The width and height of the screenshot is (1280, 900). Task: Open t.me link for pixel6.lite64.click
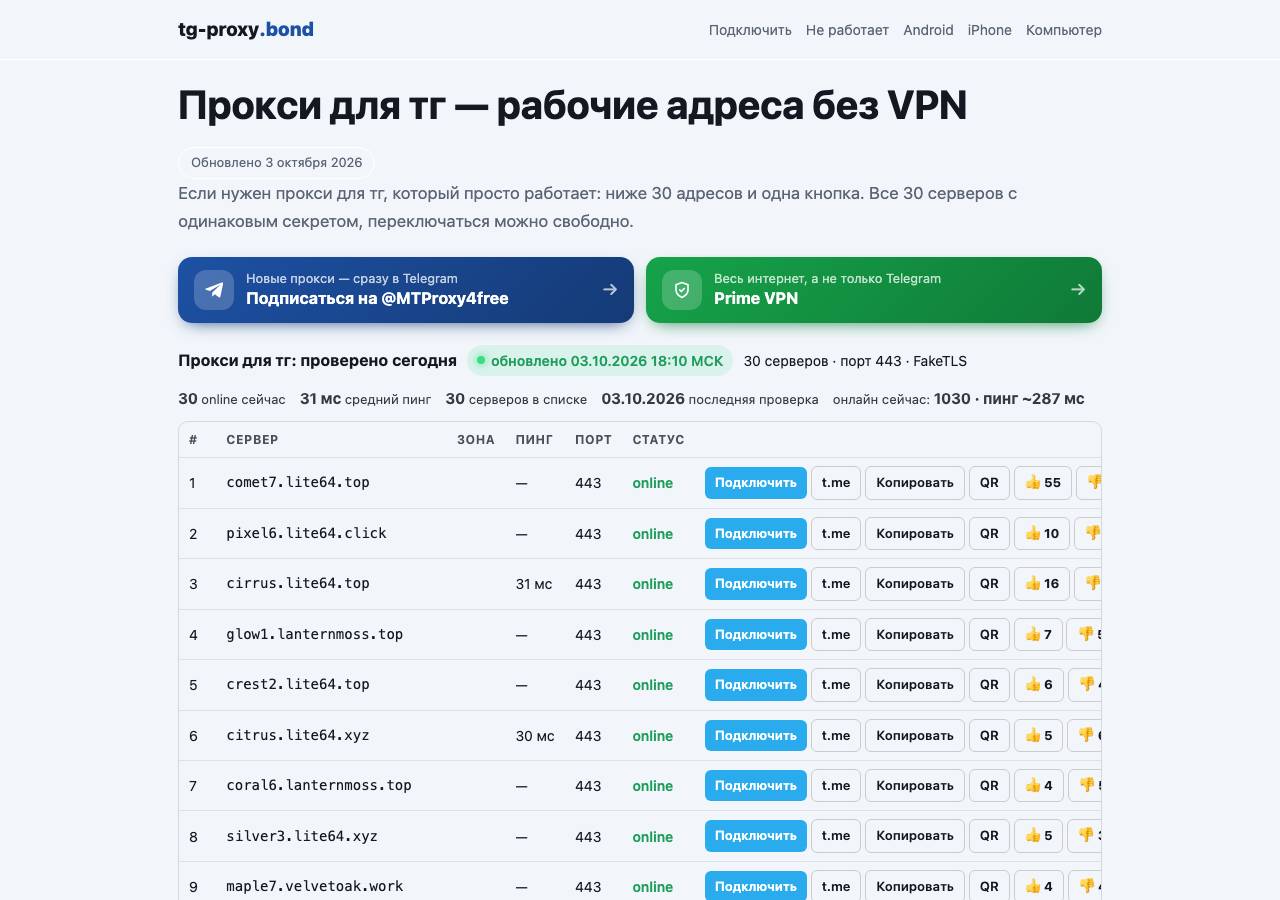point(836,534)
